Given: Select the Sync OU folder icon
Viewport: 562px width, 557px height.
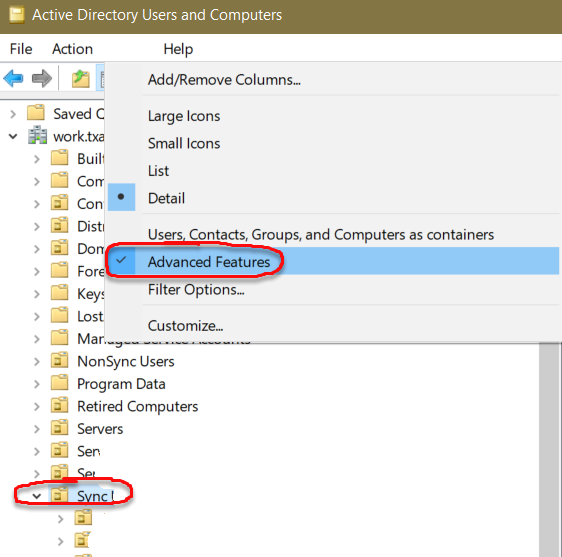Looking at the screenshot, I should [x=59, y=495].
